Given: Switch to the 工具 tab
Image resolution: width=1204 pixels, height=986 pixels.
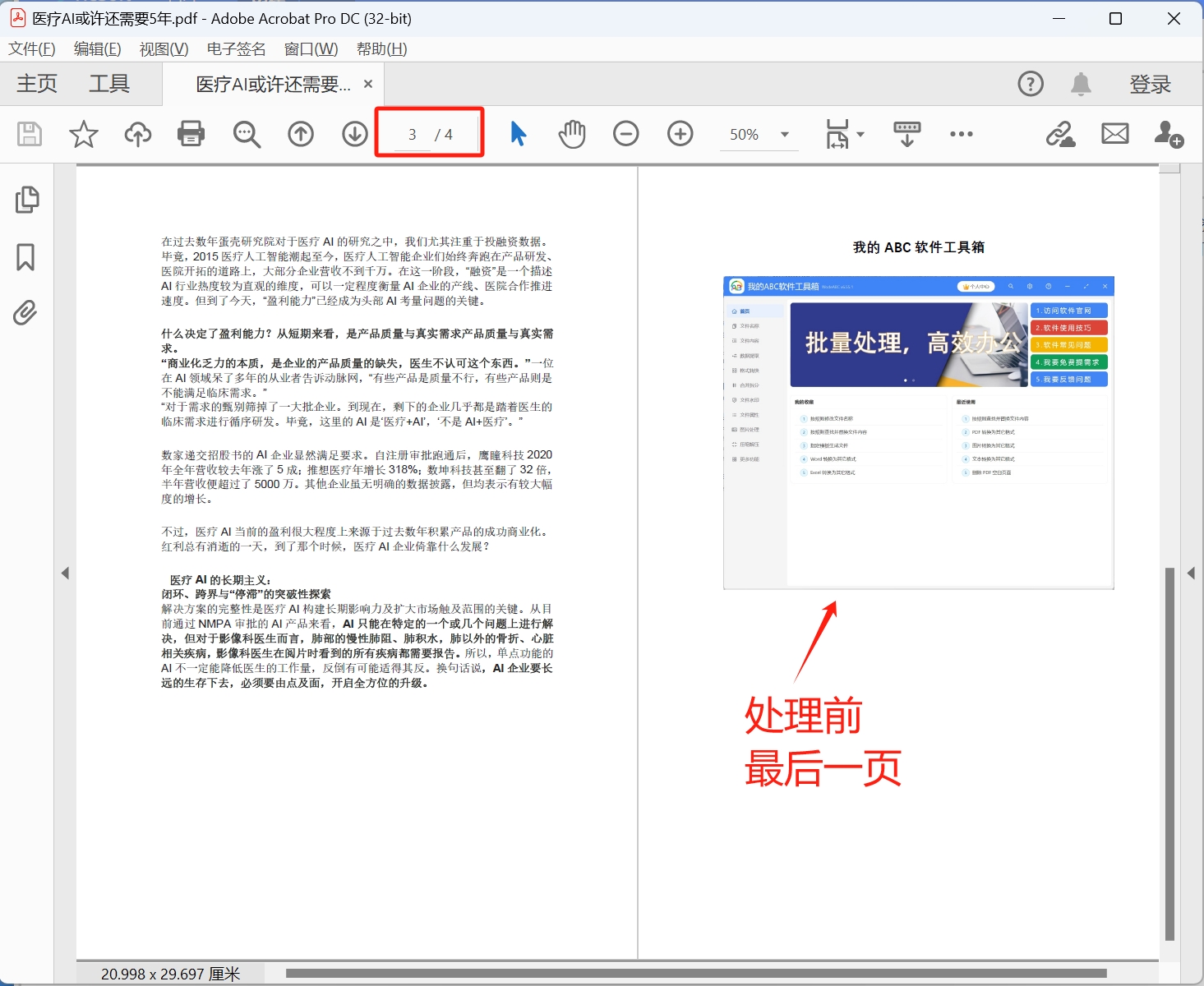Looking at the screenshot, I should [x=109, y=84].
